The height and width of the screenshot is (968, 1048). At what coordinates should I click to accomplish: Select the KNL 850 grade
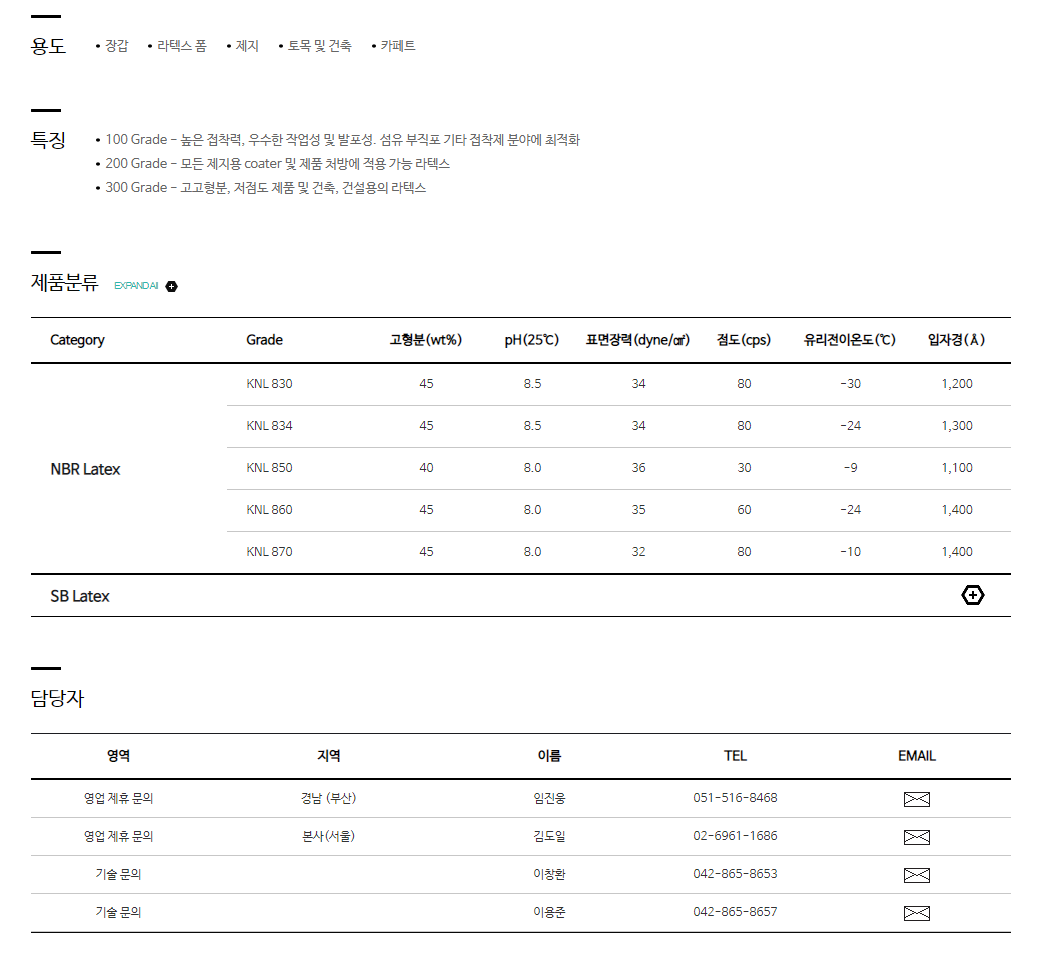[x=269, y=468]
